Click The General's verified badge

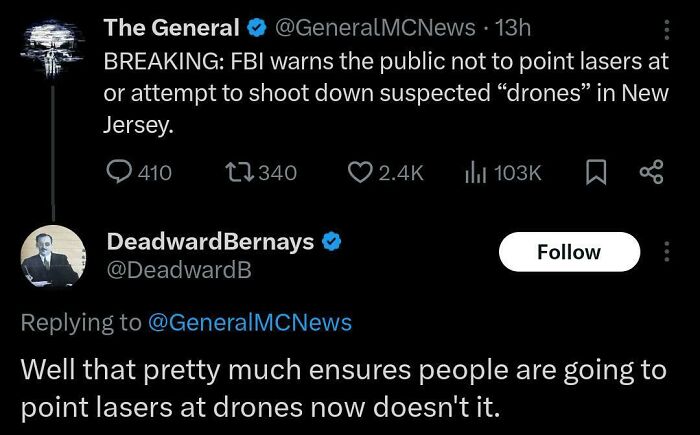255,28
